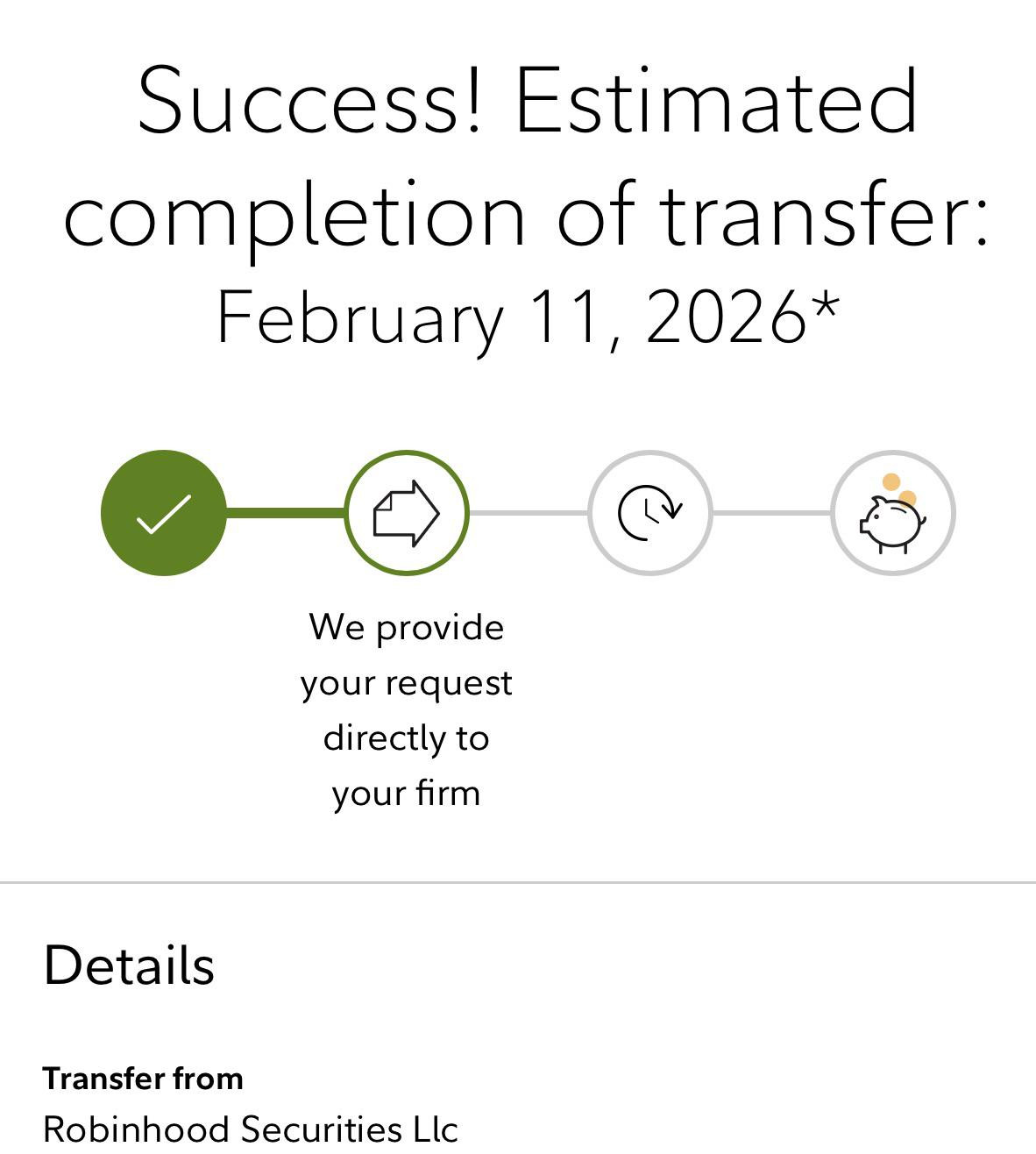This screenshot has height=1154, width=1036.
Task: Click the "Estimated" word in the heading
Action: [716, 101]
